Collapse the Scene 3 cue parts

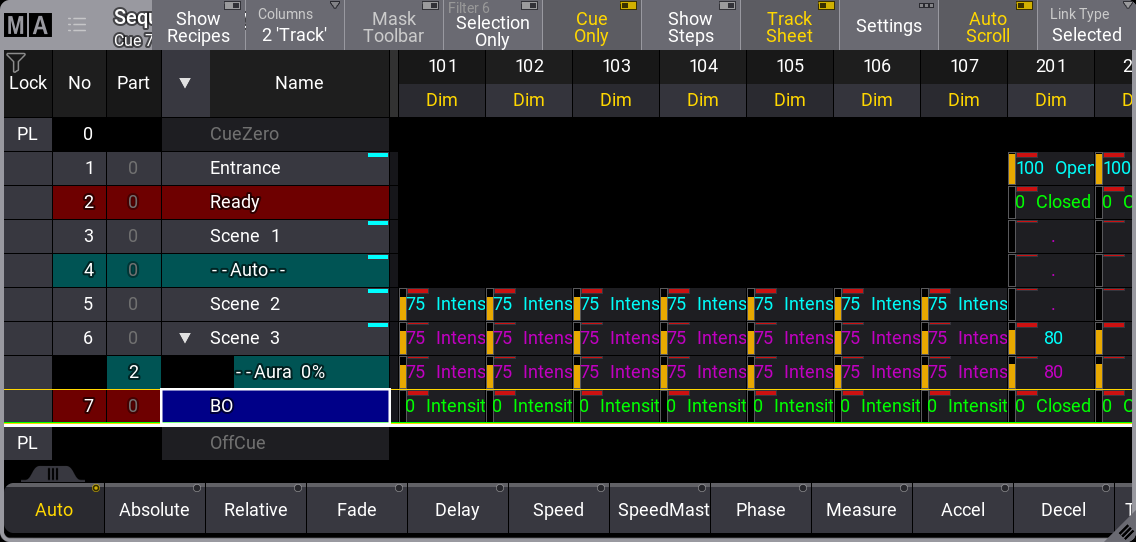[x=185, y=338]
